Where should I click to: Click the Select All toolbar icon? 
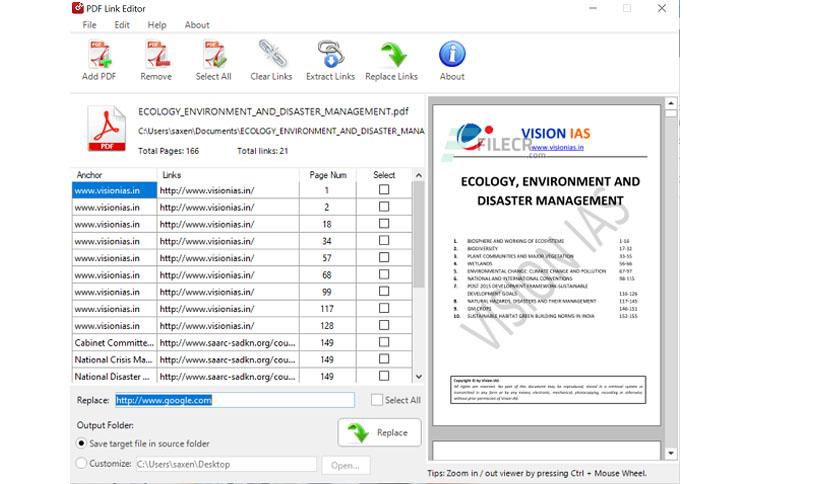[215, 55]
